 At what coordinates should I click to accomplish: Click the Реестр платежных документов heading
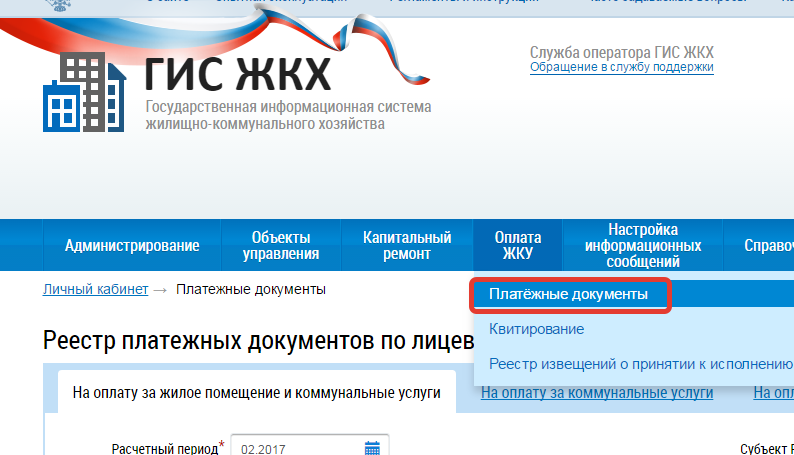[x=258, y=340]
